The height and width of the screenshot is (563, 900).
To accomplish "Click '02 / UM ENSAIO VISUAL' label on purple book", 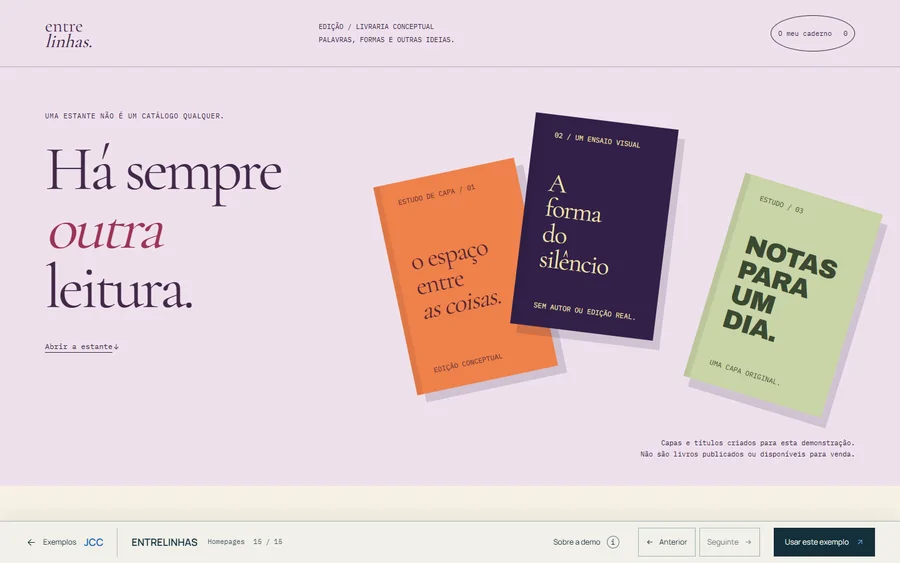I will tap(597, 140).
